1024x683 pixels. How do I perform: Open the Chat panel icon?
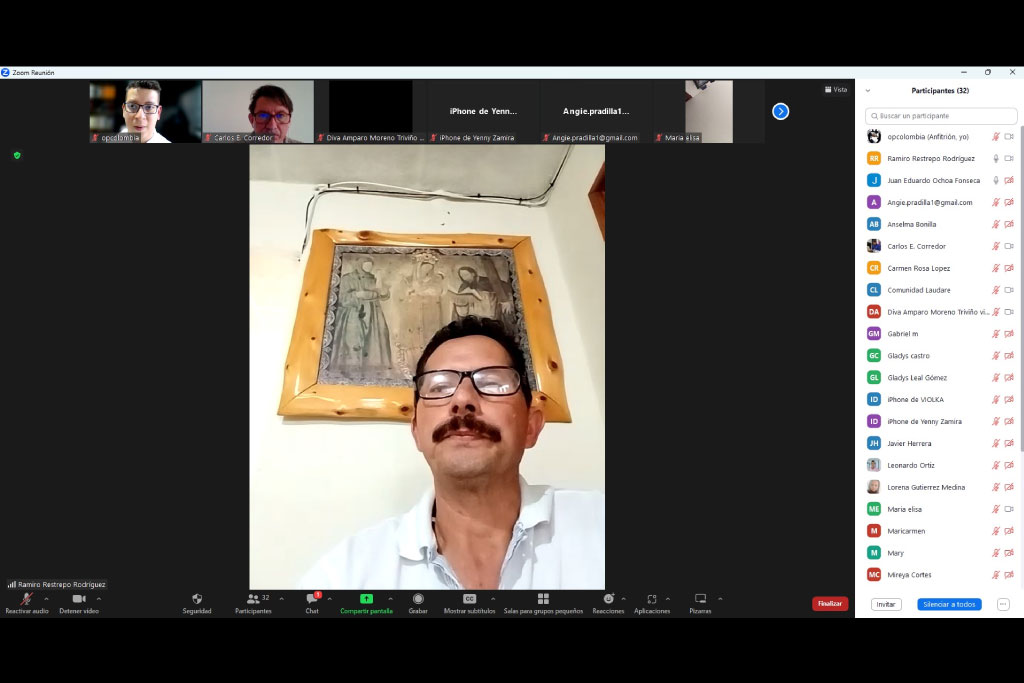tap(312, 598)
